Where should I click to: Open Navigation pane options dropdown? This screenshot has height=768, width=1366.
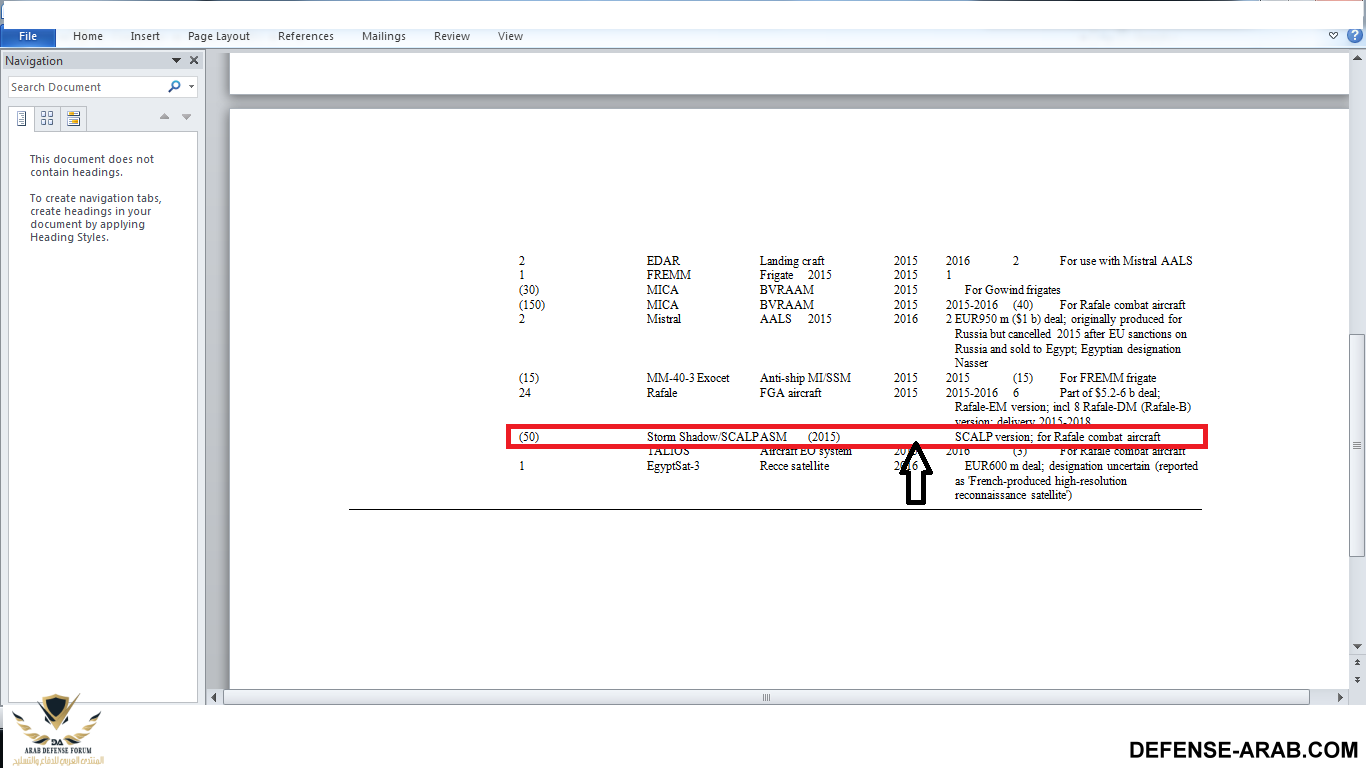click(x=177, y=61)
